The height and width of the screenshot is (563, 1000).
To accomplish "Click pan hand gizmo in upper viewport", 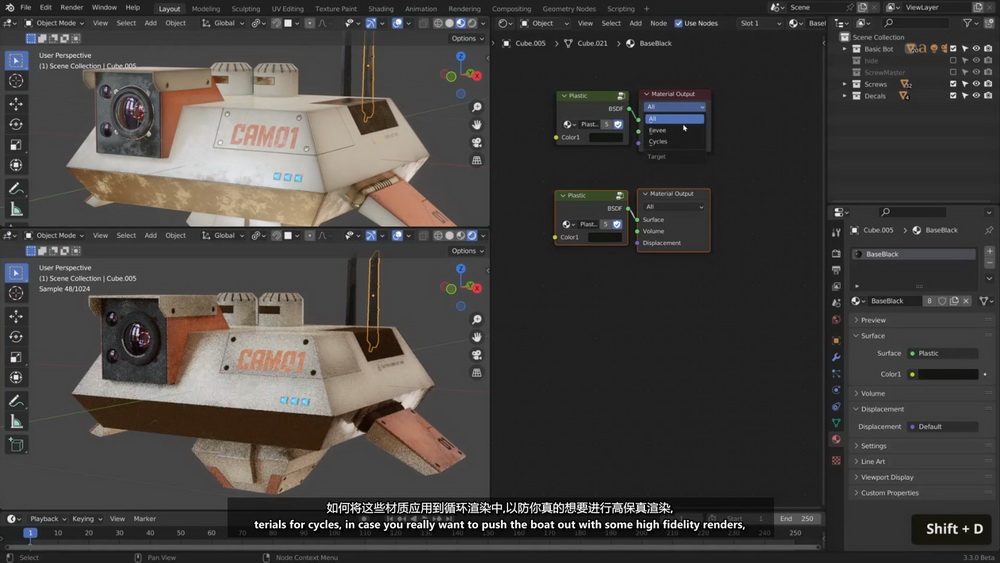I will 476,125.
